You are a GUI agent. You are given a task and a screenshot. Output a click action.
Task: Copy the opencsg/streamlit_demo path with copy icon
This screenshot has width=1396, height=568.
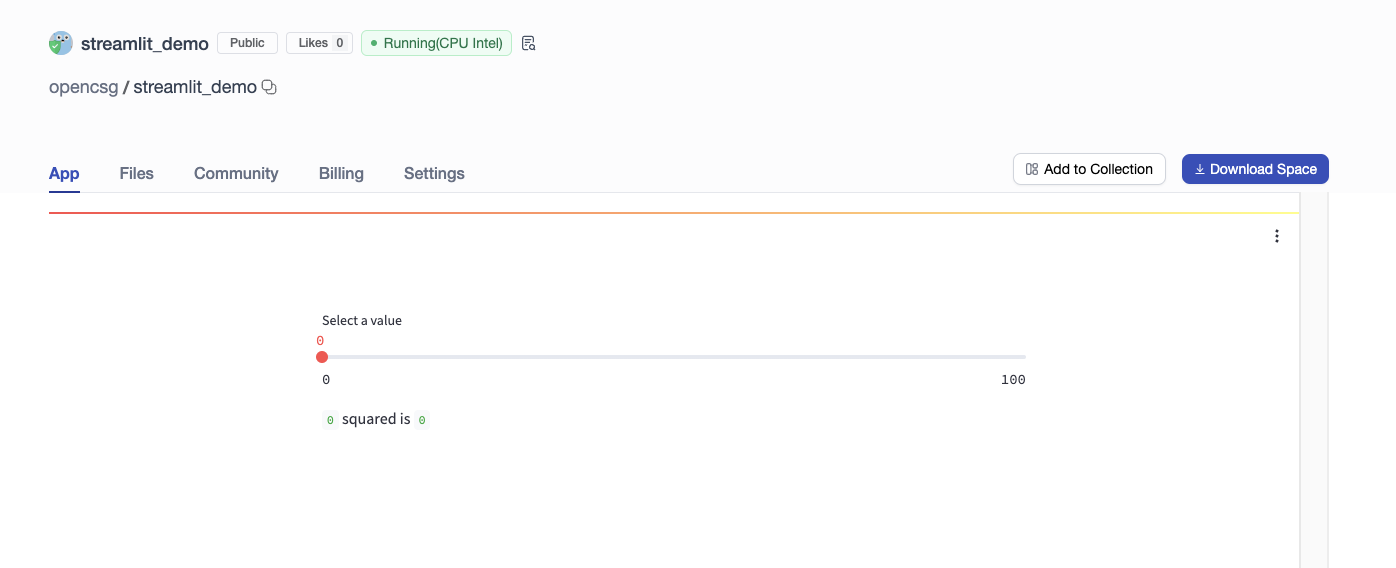pyautogui.click(x=269, y=87)
